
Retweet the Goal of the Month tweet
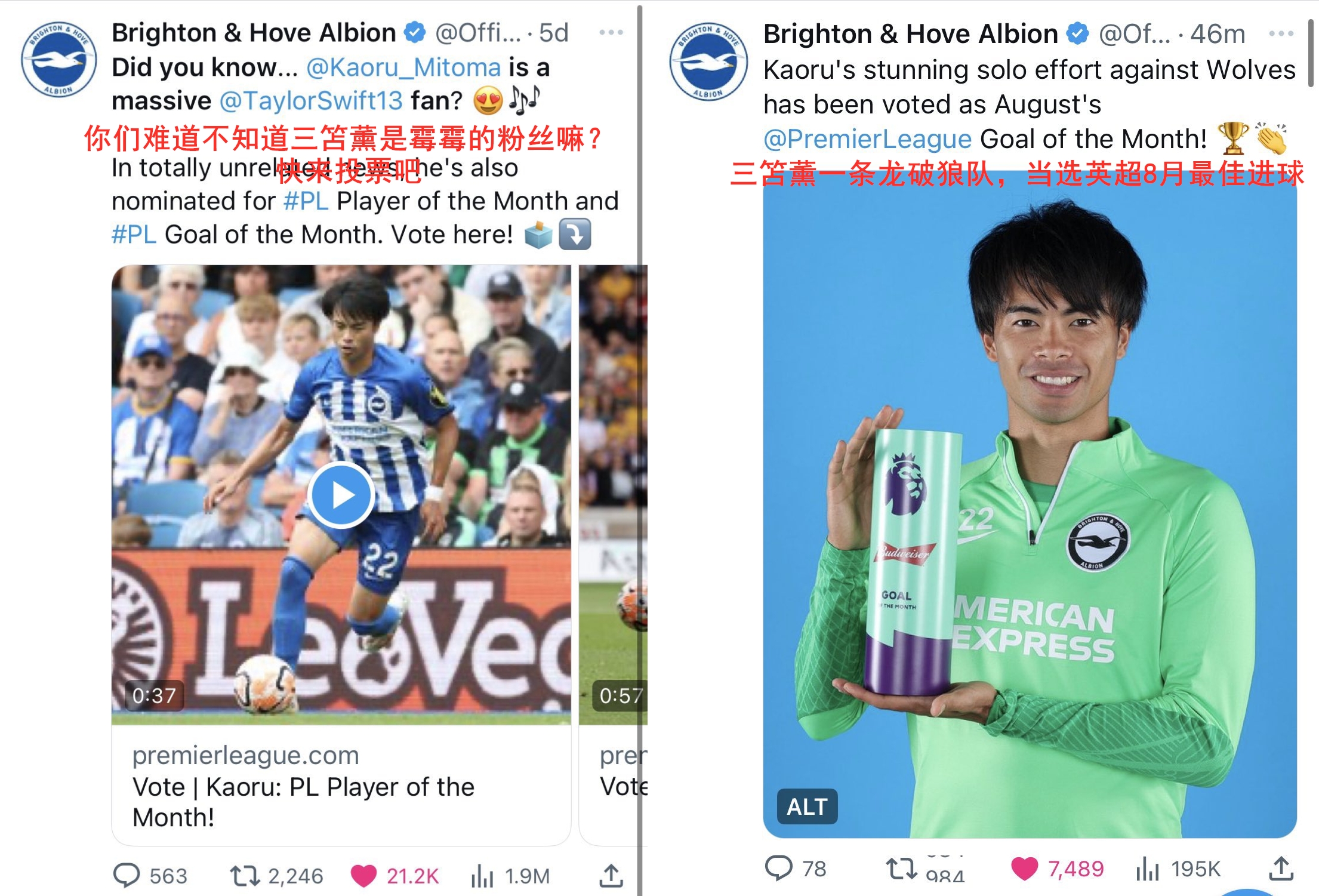click(x=901, y=868)
